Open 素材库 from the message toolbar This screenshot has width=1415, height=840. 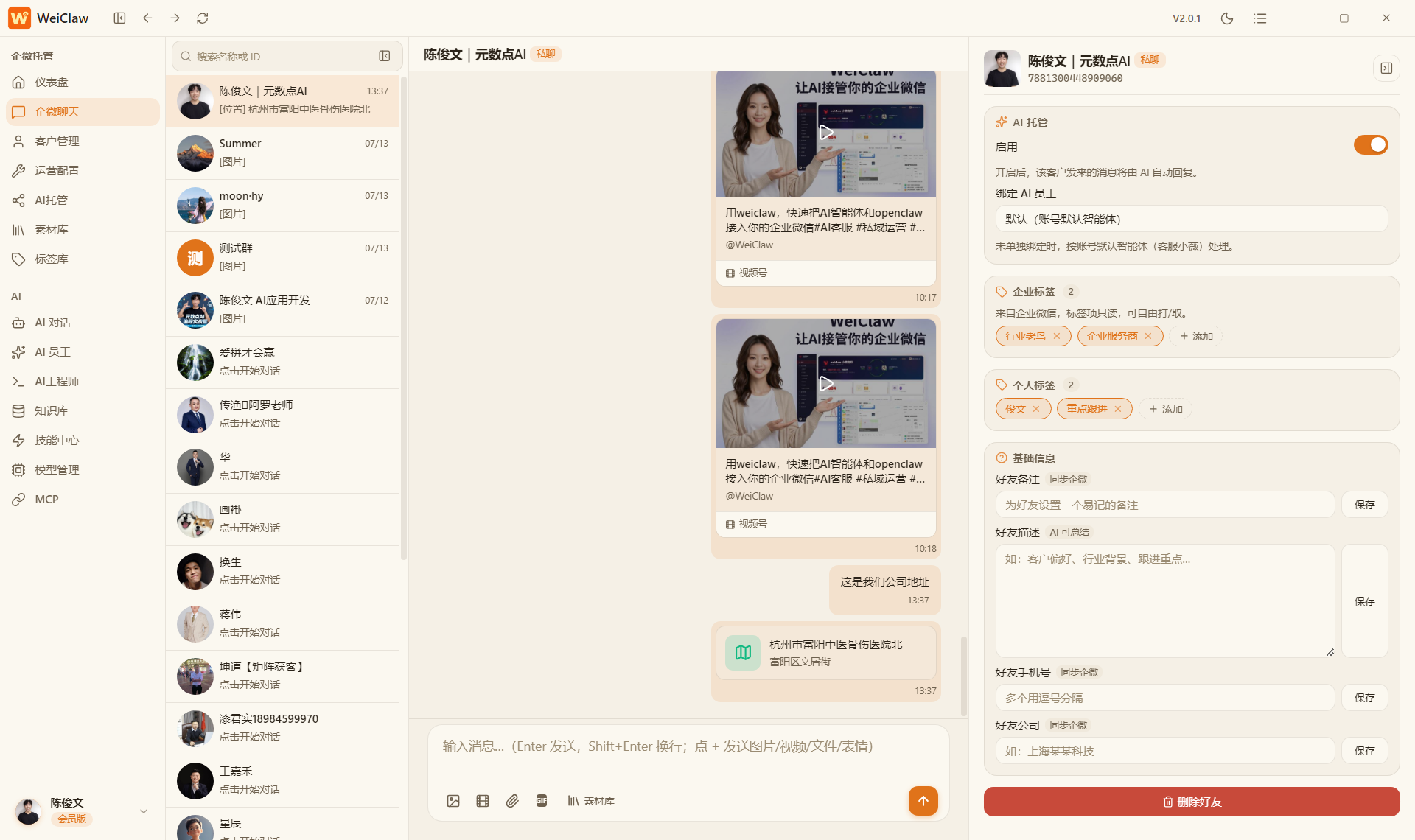point(591,801)
